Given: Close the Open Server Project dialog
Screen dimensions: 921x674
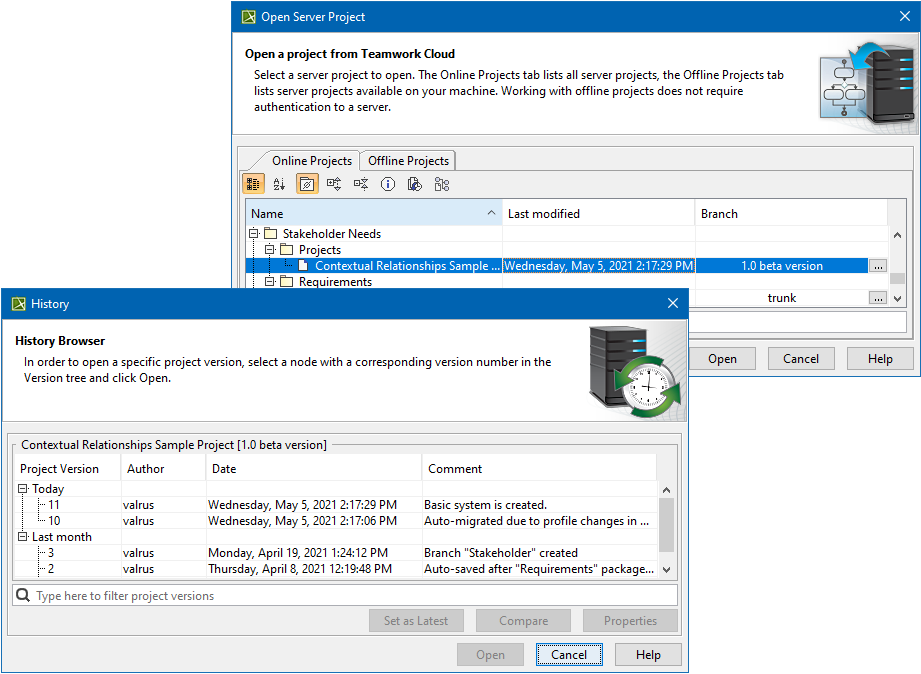Looking at the screenshot, I should (905, 16).
